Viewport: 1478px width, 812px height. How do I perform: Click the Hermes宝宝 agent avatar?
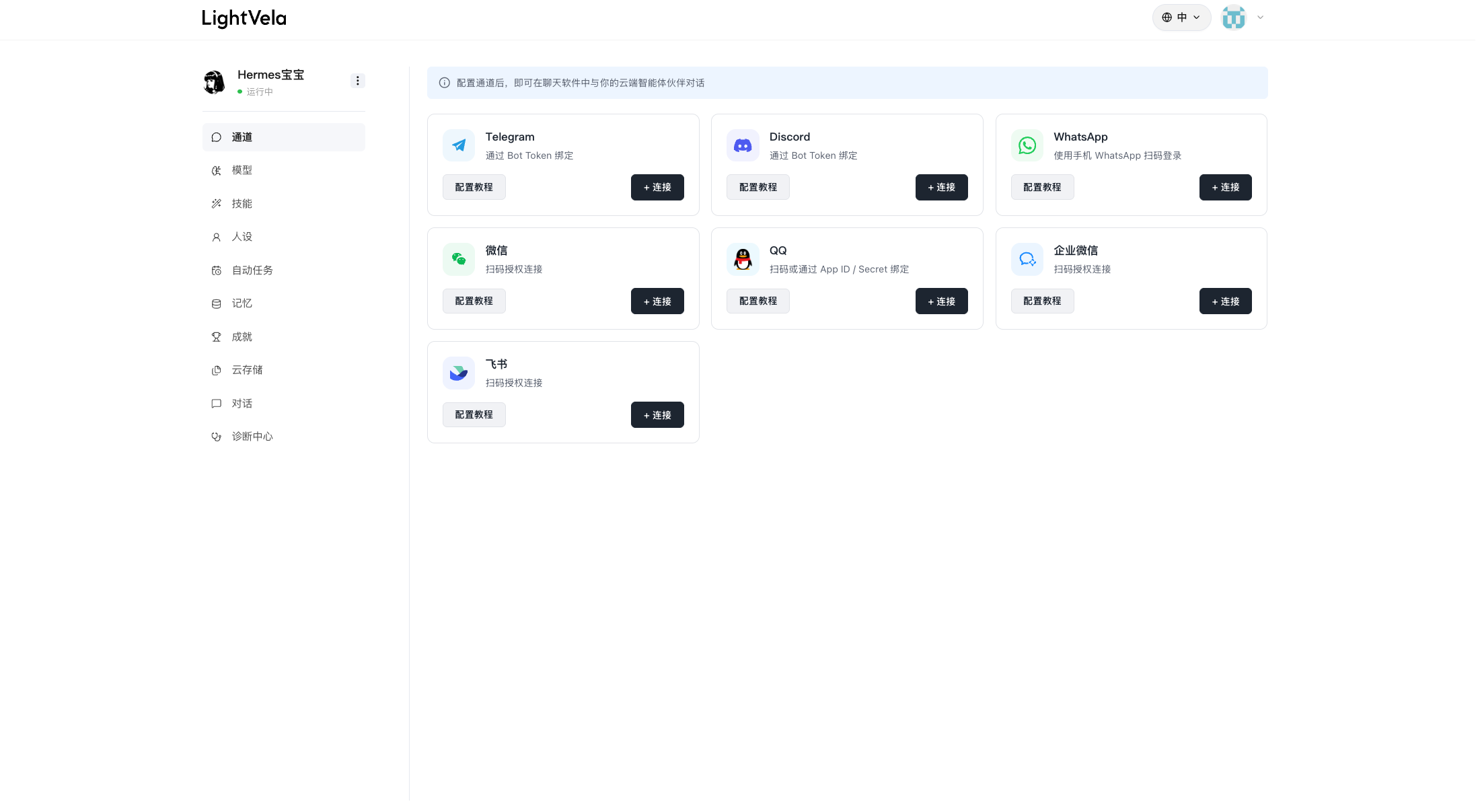[x=215, y=82]
